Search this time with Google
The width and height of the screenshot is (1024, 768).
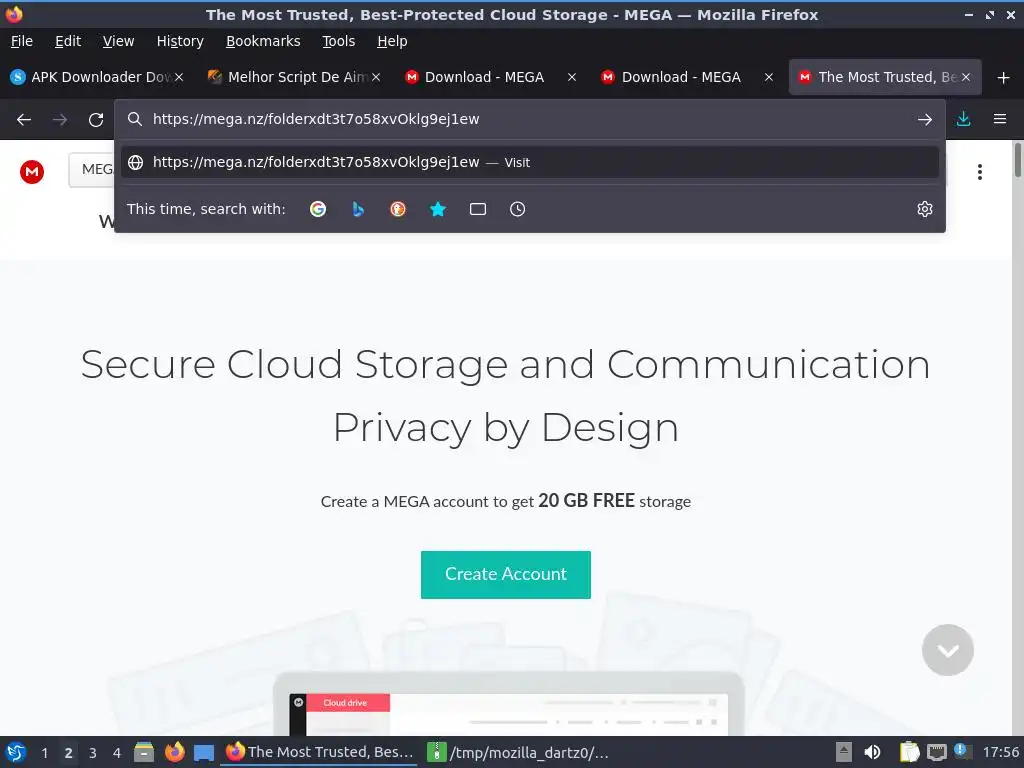click(318, 209)
